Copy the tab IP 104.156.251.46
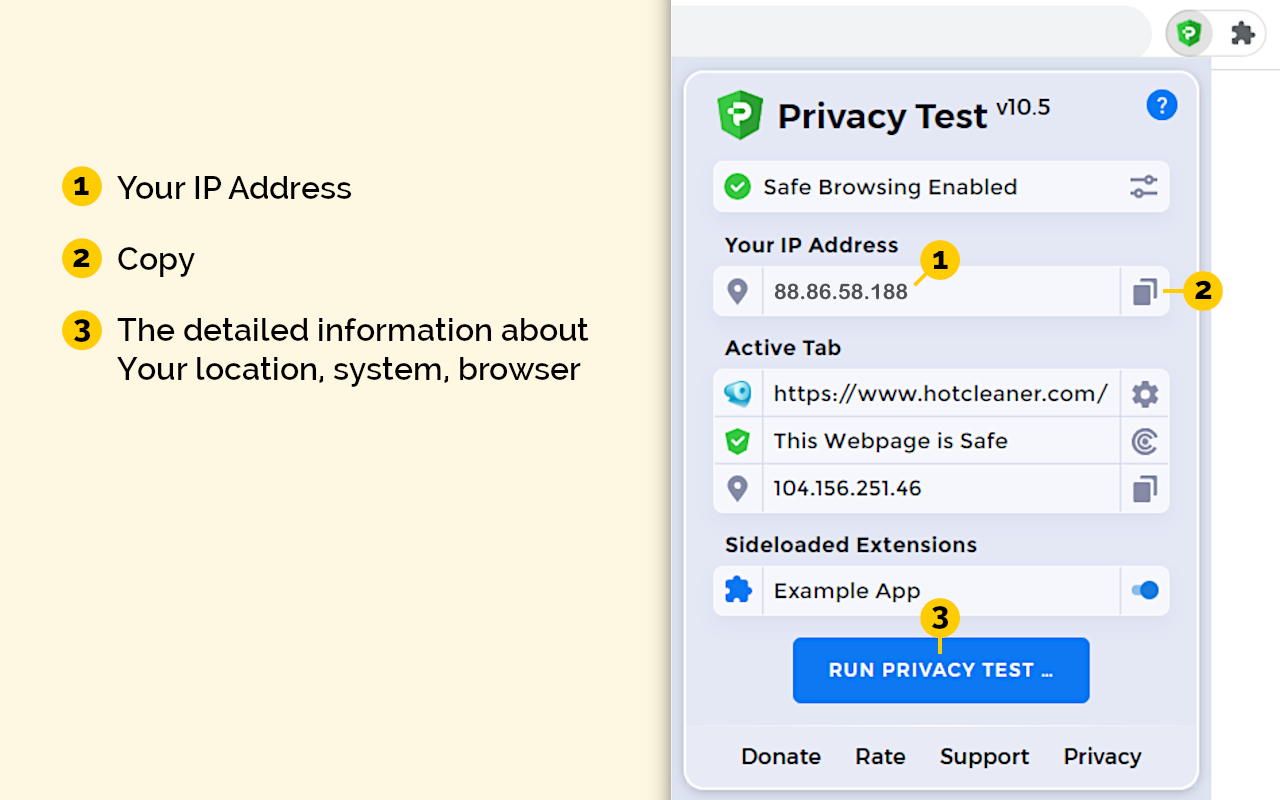The height and width of the screenshot is (800, 1280). pos(1144,488)
